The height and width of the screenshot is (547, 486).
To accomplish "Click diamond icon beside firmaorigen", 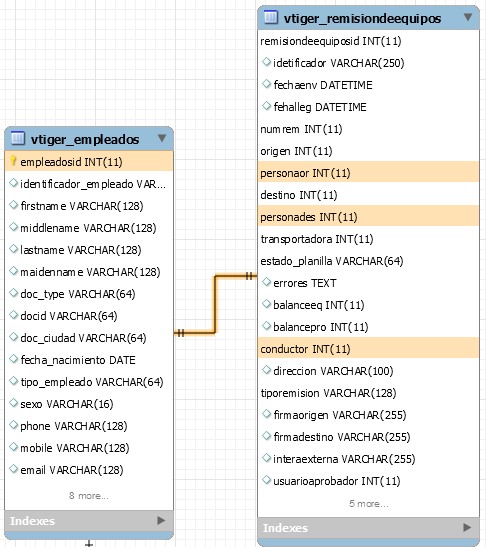I will click(x=267, y=414).
